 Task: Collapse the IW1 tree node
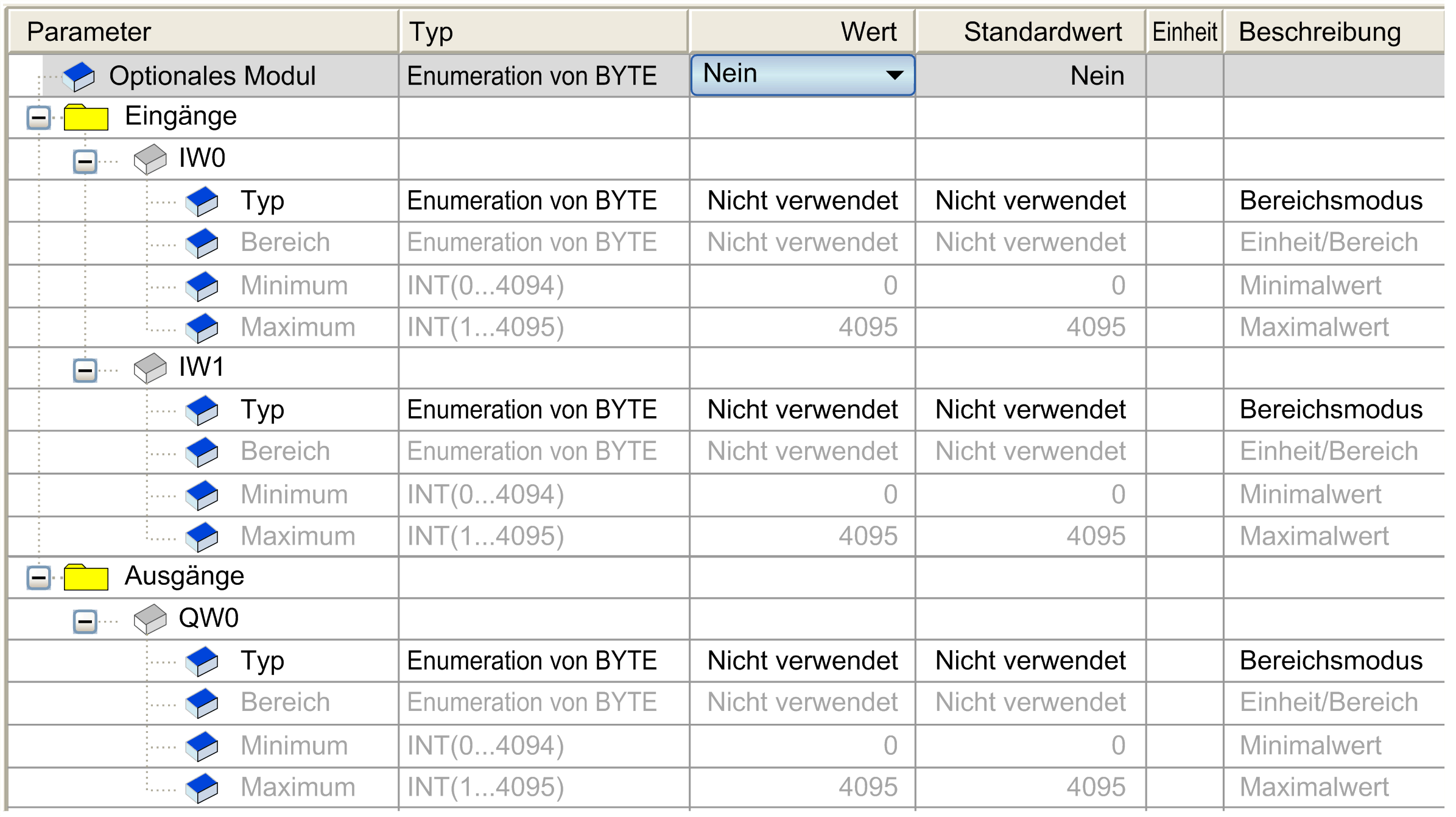click(85, 370)
